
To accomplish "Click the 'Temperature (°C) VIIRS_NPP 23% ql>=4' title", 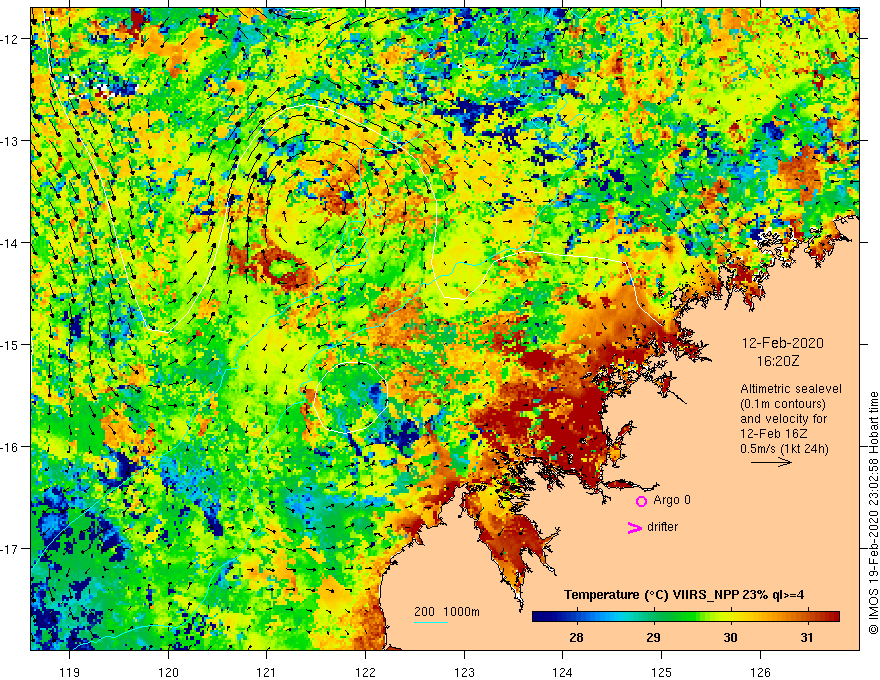I will 684,595.
